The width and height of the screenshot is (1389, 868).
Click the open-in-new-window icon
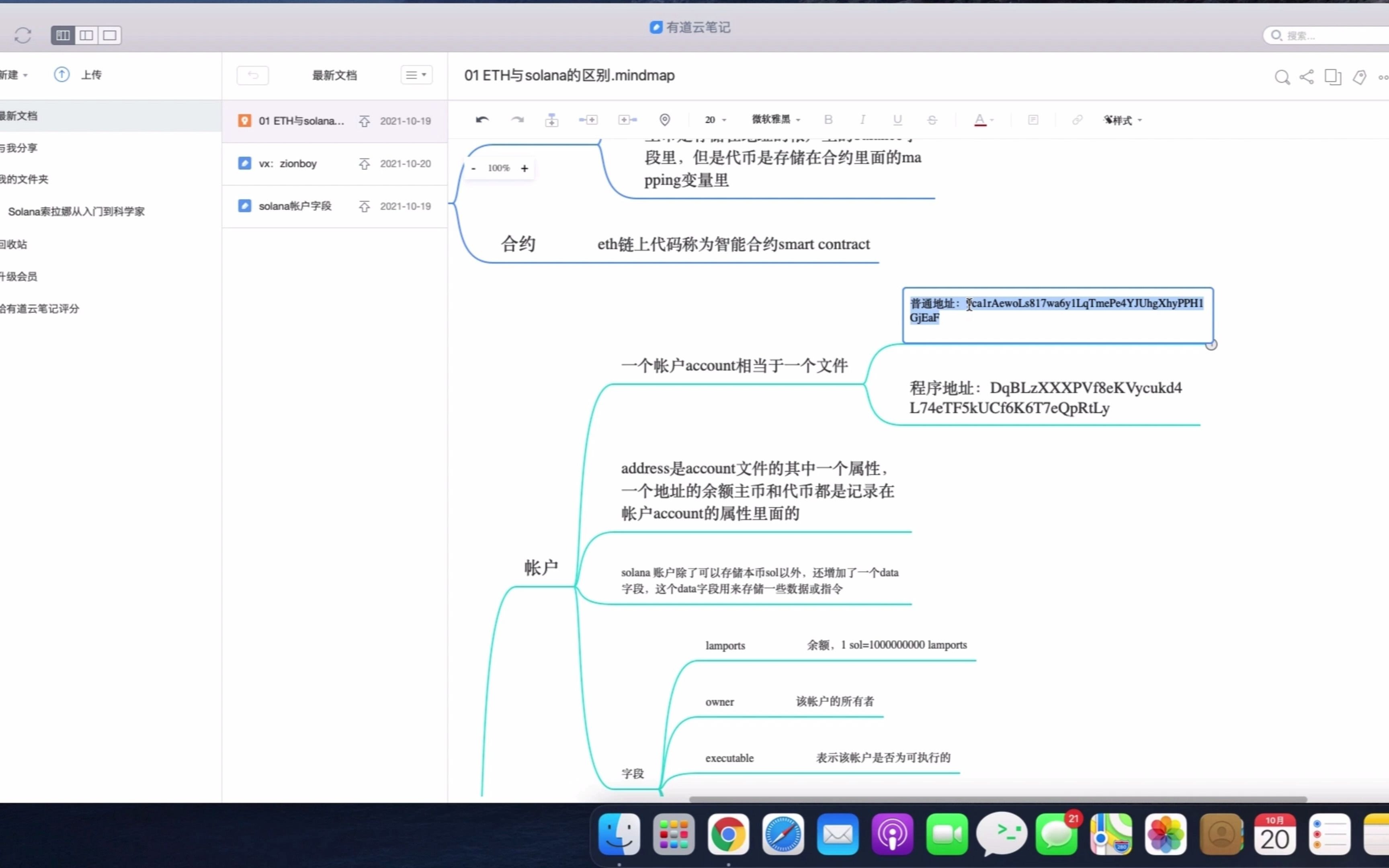coord(1333,77)
